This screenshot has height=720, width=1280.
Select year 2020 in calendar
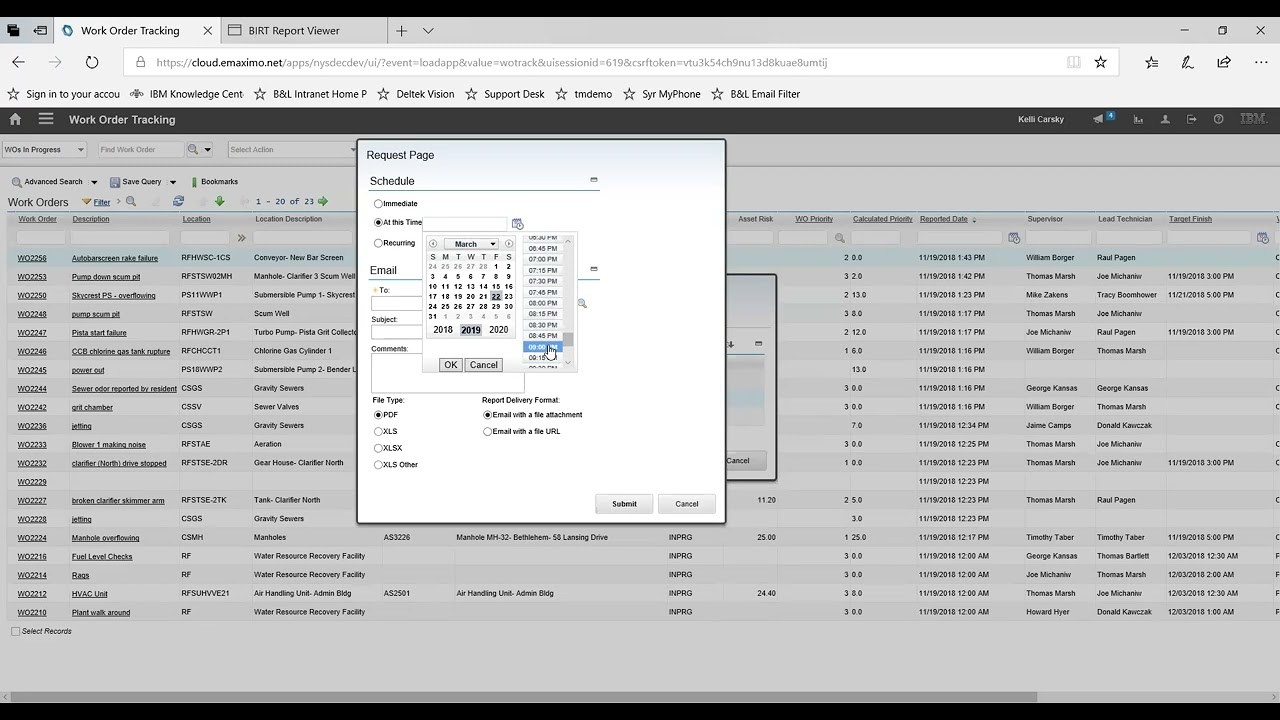coord(499,330)
